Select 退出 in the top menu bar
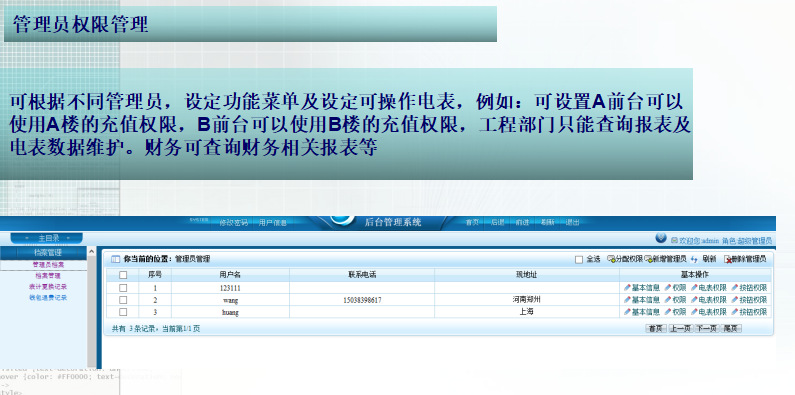This screenshot has height=395, width=795. pyautogui.click(x=572, y=223)
